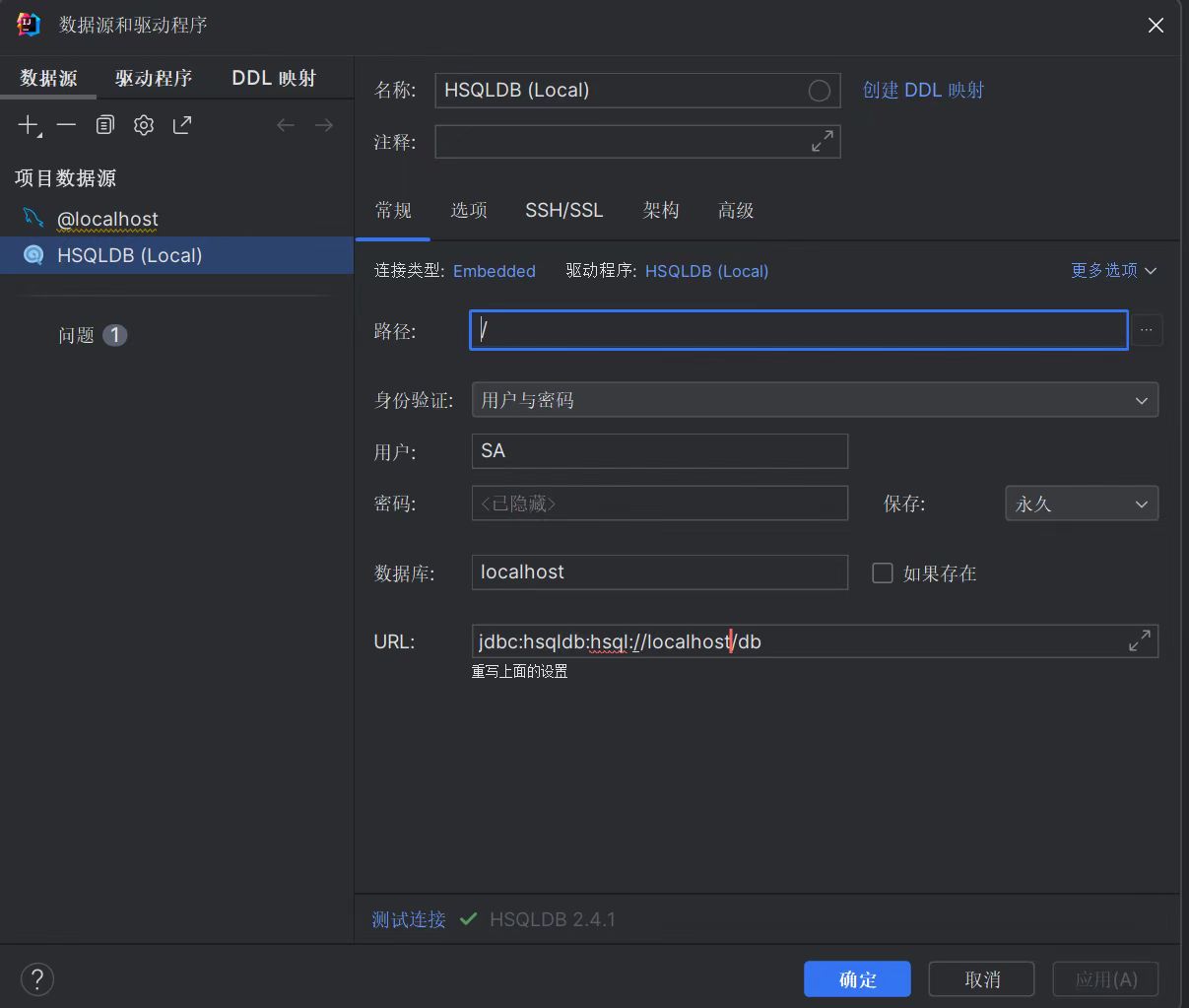Click into the 用户 field with SA
The height and width of the screenshot is (1008, 1189).
pyautogui.click(x=660, y=451)
